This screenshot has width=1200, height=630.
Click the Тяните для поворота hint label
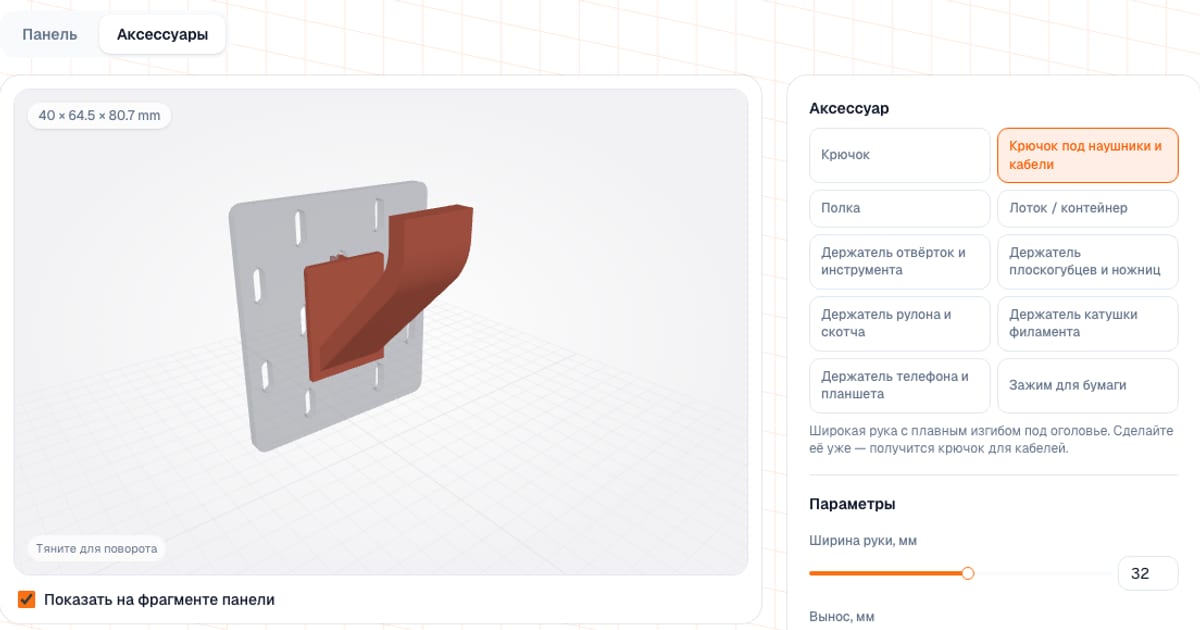pyautogui.click(x=97, y=549)
